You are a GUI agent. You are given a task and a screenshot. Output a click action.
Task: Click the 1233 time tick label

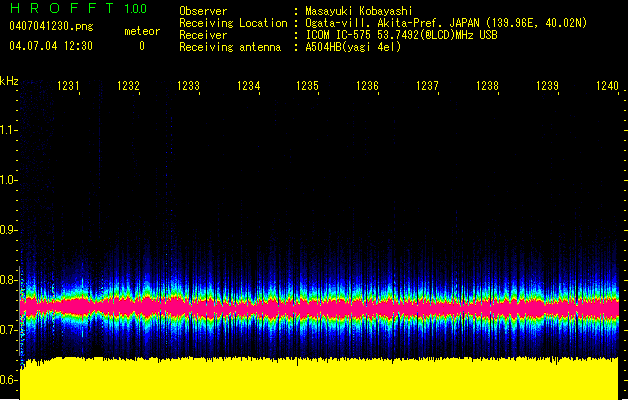(x=188, y=87)
